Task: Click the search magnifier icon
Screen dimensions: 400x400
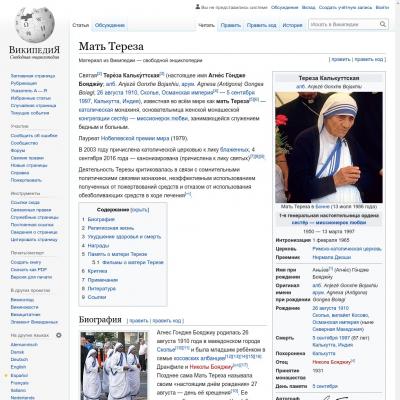Action: (383, 24)
